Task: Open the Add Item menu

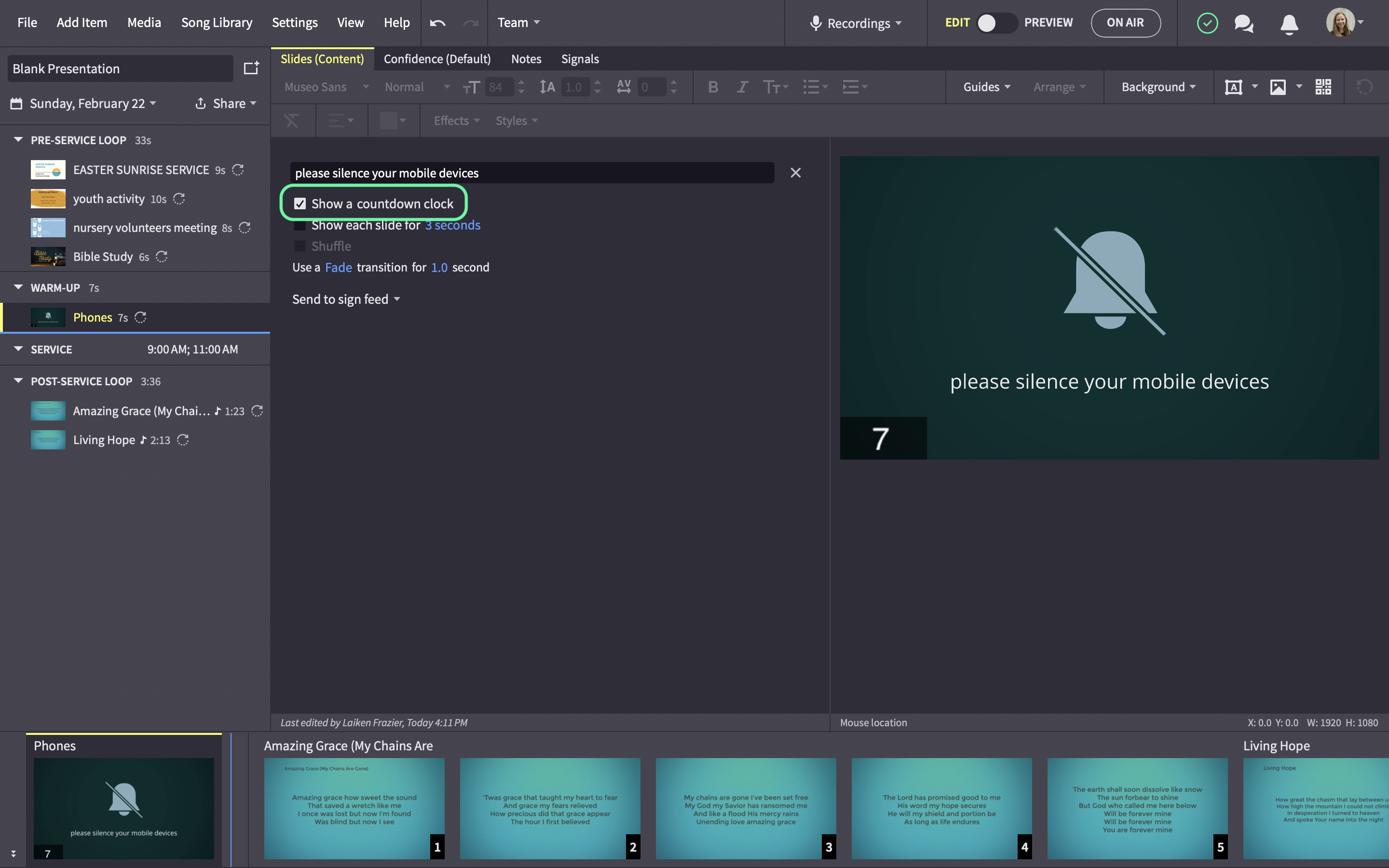Action: coord(82,22)
